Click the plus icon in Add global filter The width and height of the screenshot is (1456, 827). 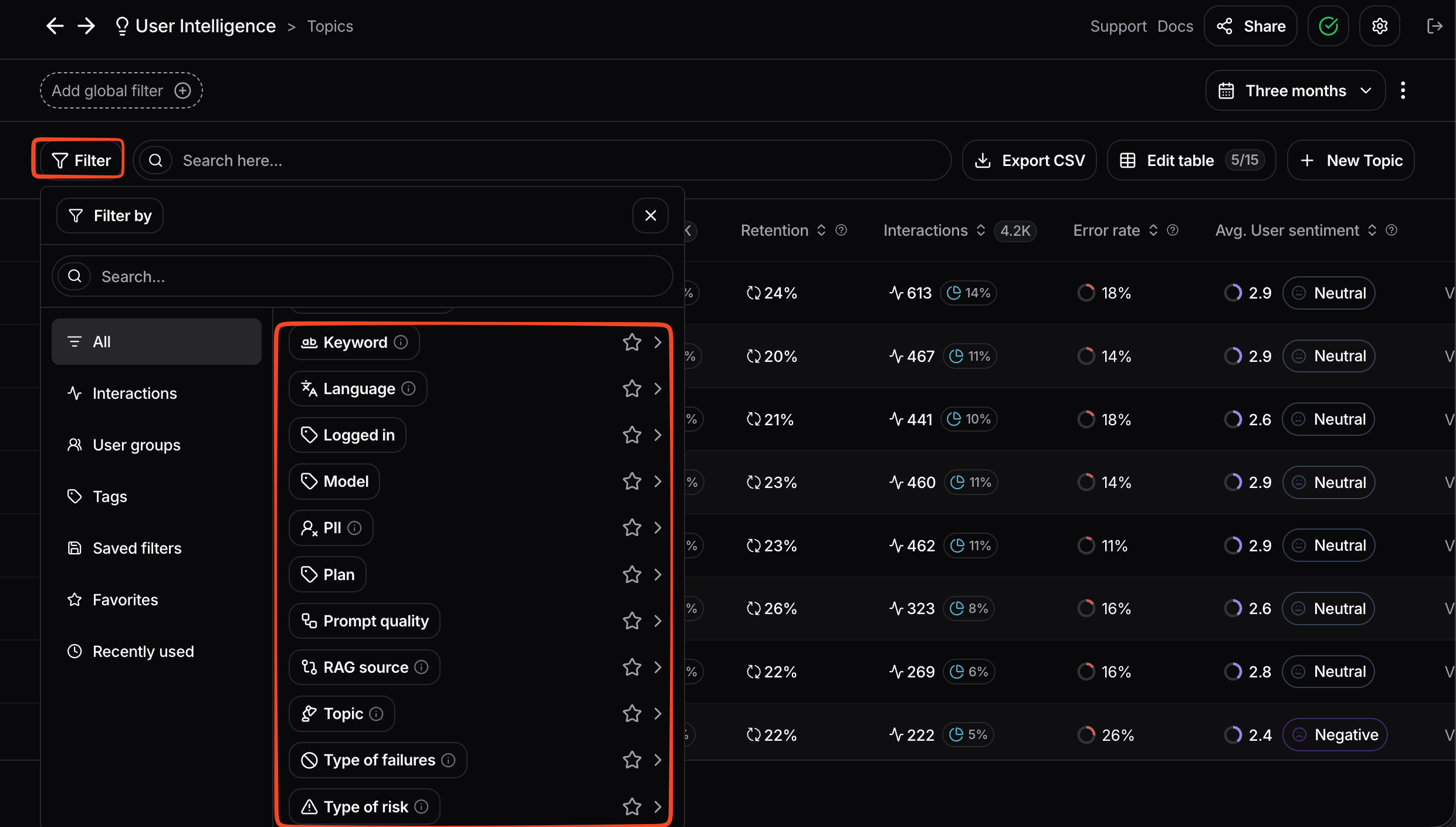click(182, 90)
